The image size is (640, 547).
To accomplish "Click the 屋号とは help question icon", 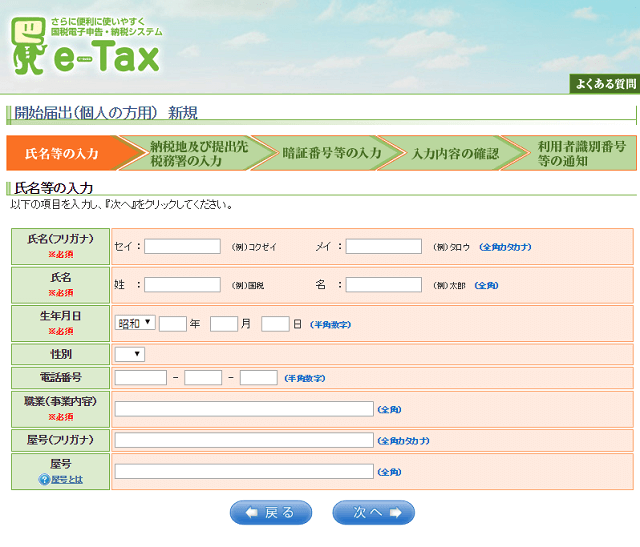I will [44, 480].
